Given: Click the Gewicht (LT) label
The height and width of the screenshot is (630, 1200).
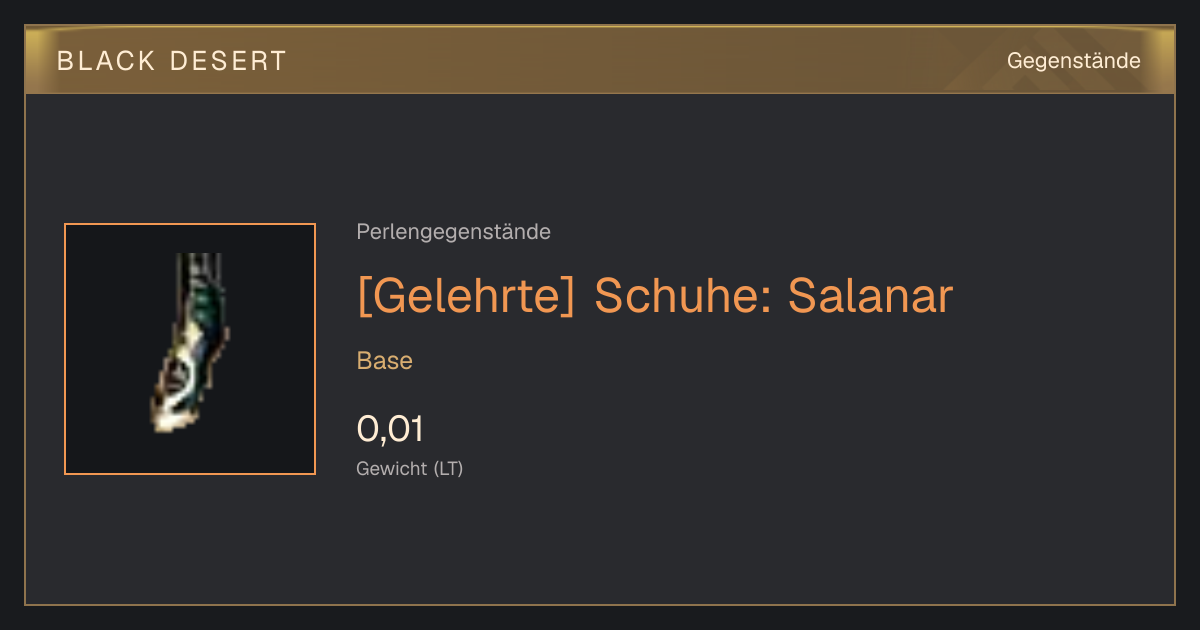Looking at the screenshot, I should (410, 468).
